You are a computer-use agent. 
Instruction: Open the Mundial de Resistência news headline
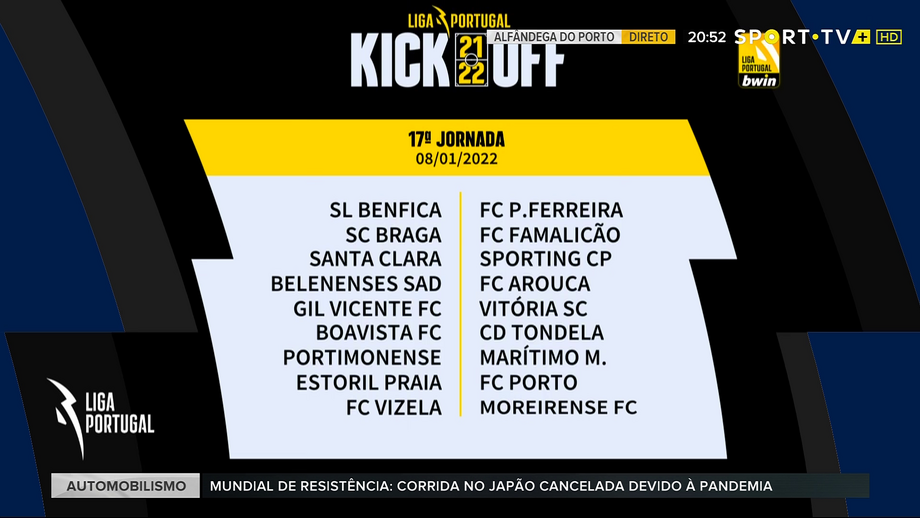pos(490,486)
